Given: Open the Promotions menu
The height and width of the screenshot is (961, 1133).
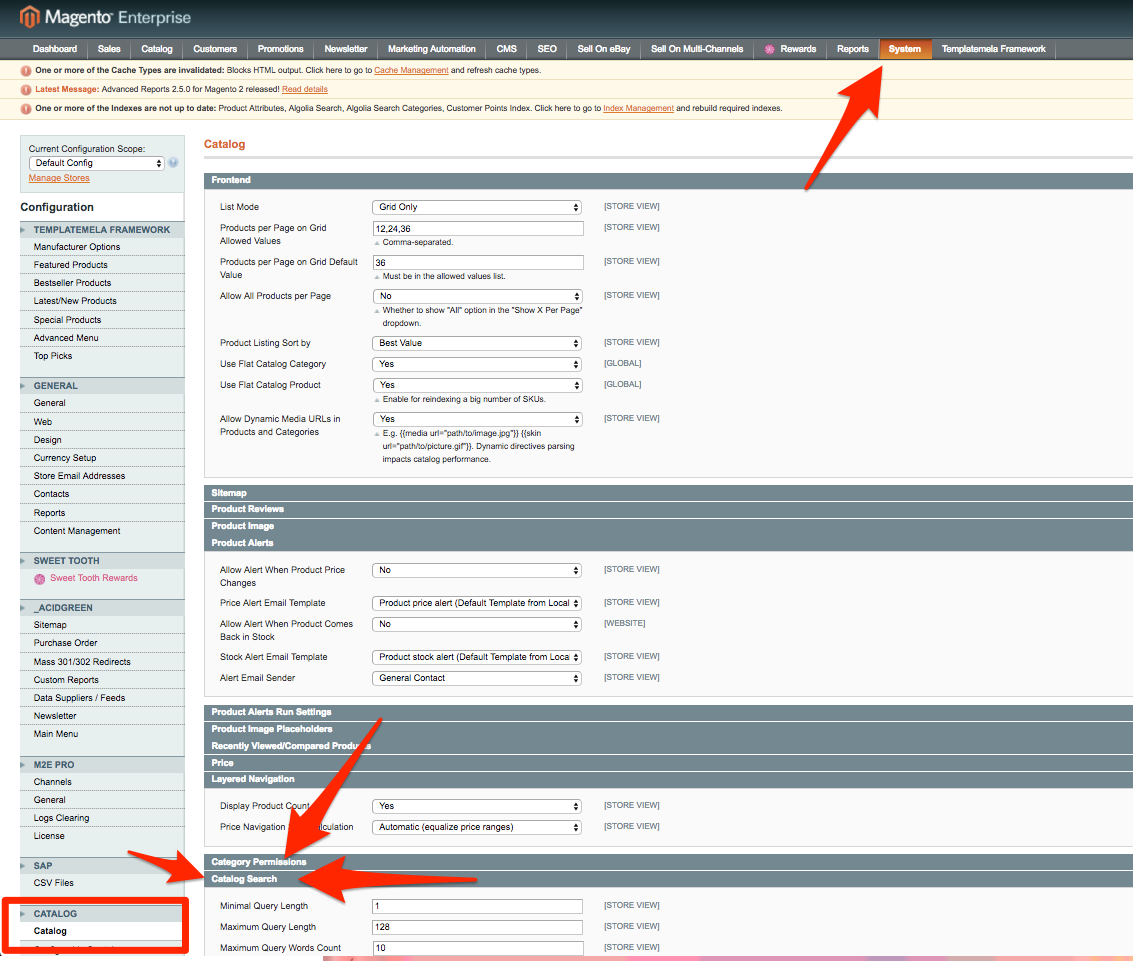Looking at the screenshot, I should 280,49.
